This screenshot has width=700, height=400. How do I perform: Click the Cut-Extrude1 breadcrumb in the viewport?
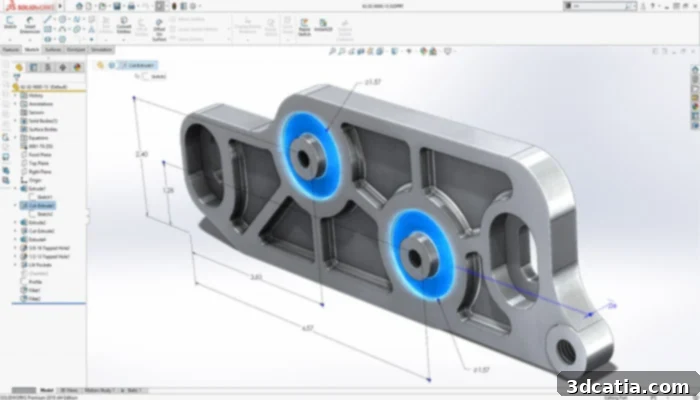pos(138,66)
